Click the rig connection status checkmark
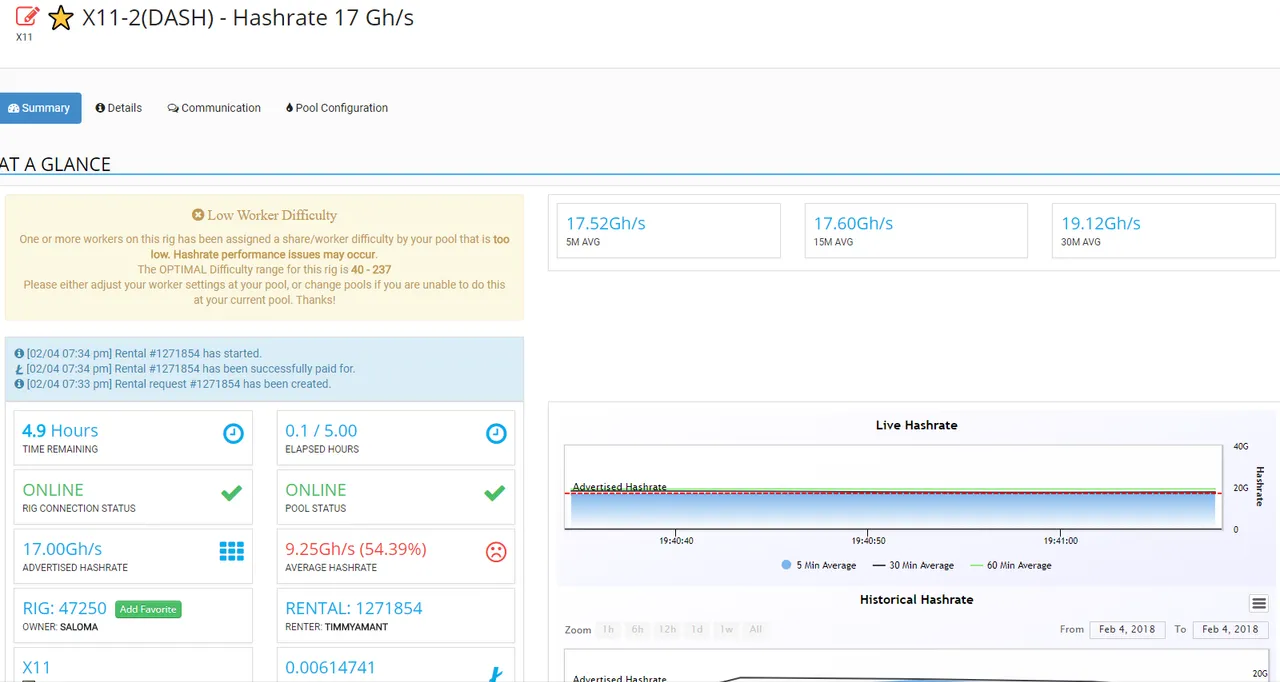The width and height of the screenshot is (1280, 682). tap(231, 493)
